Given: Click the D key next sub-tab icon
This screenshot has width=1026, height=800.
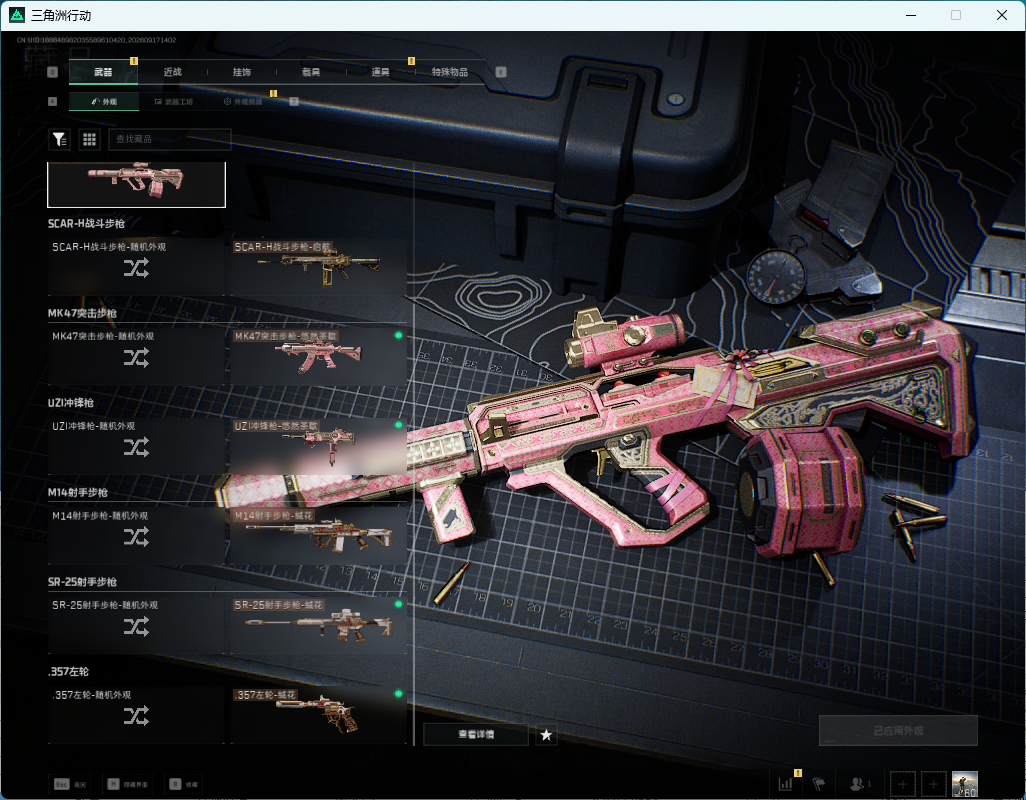Looking at the screenshot, I should (x=294, y=101).
